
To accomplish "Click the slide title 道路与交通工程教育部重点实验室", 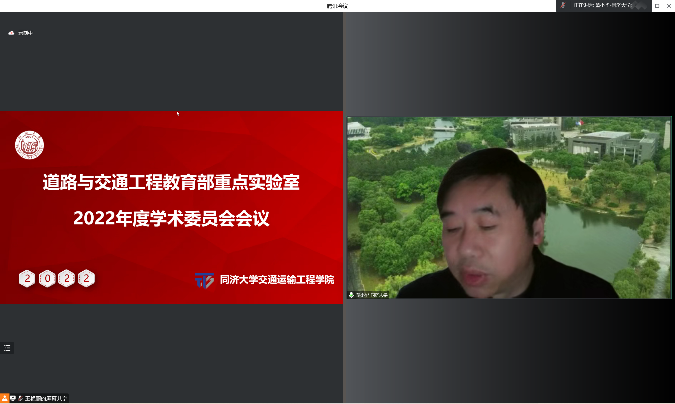I will coord(171,183).
